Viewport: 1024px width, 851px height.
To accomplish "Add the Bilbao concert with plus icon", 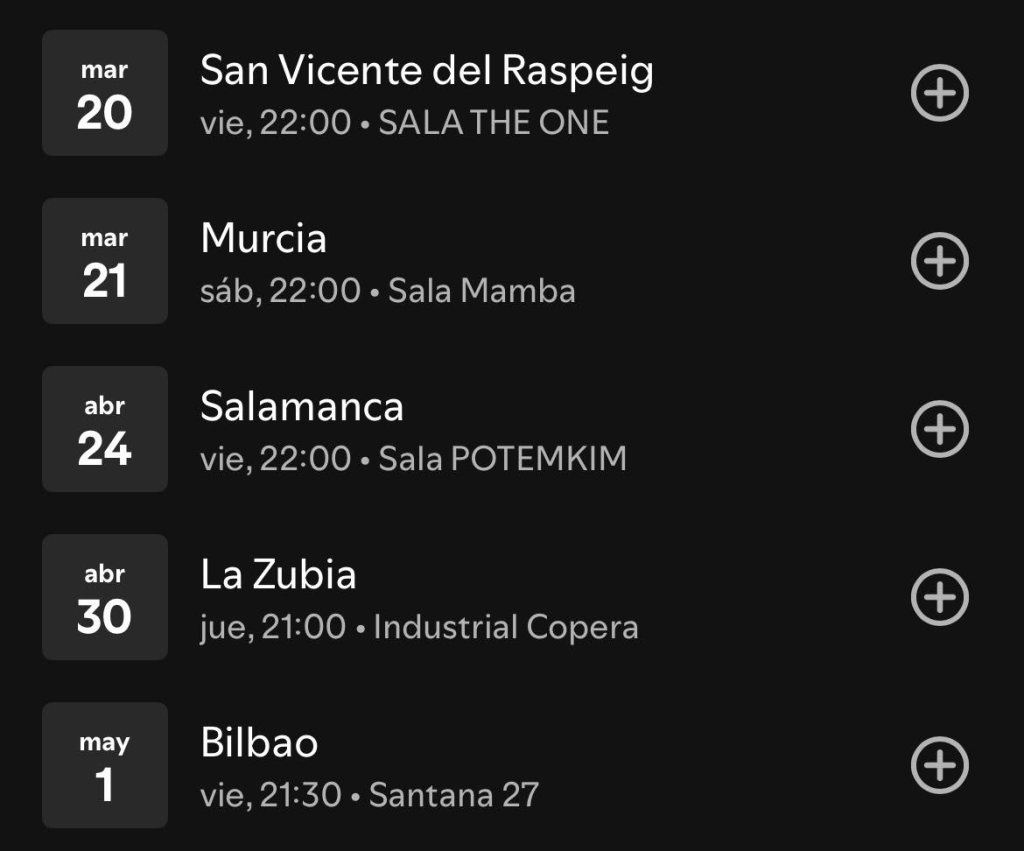I will (x=939, y=765).
